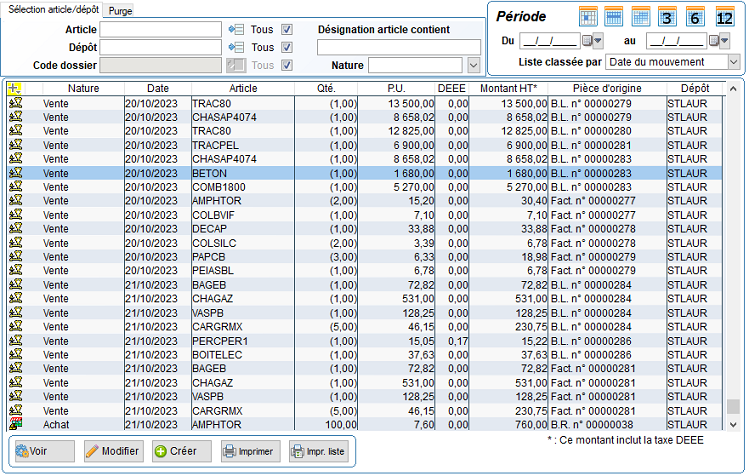Uncheck the Tous checkbox for Article
Image resolution: width=749 pixels, height=476 pixels.
point(287,29)
